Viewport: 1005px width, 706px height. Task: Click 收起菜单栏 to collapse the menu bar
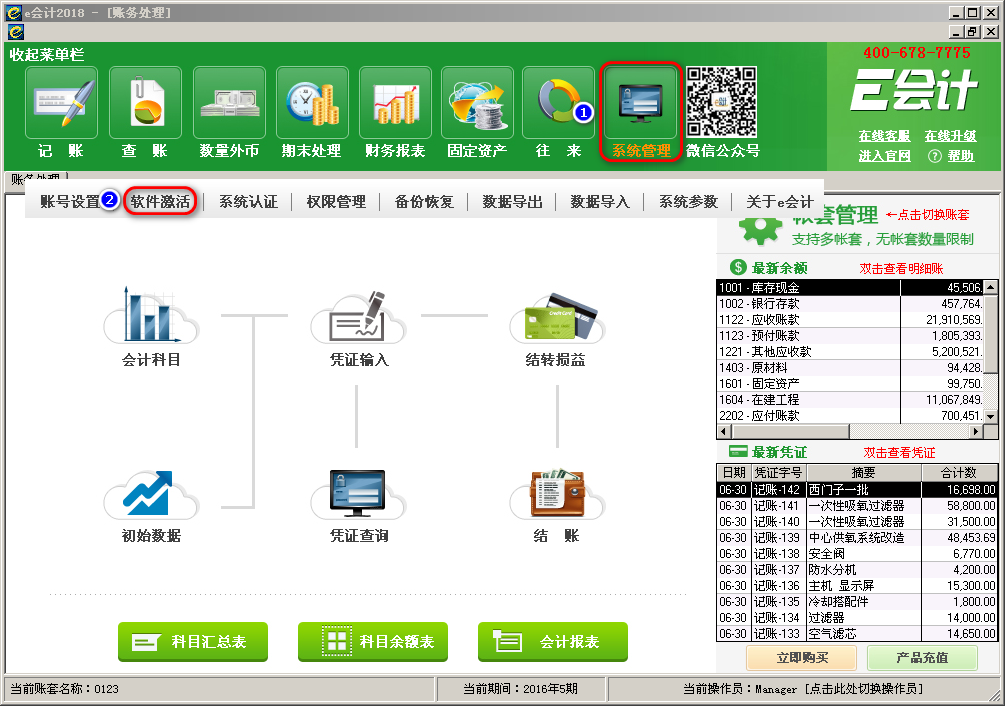[x=47, y=54]
